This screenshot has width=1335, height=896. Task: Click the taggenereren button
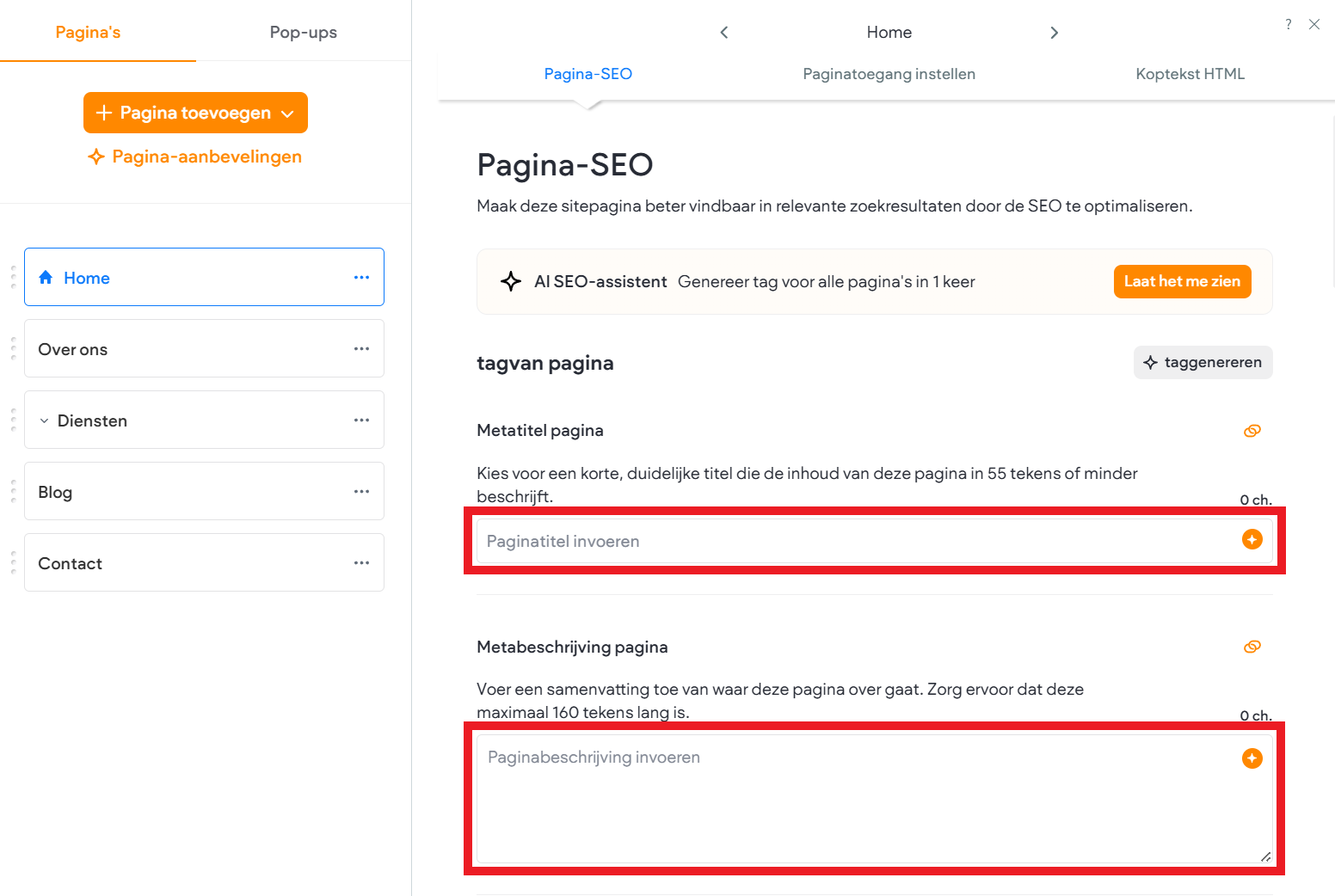(1203, 362)
